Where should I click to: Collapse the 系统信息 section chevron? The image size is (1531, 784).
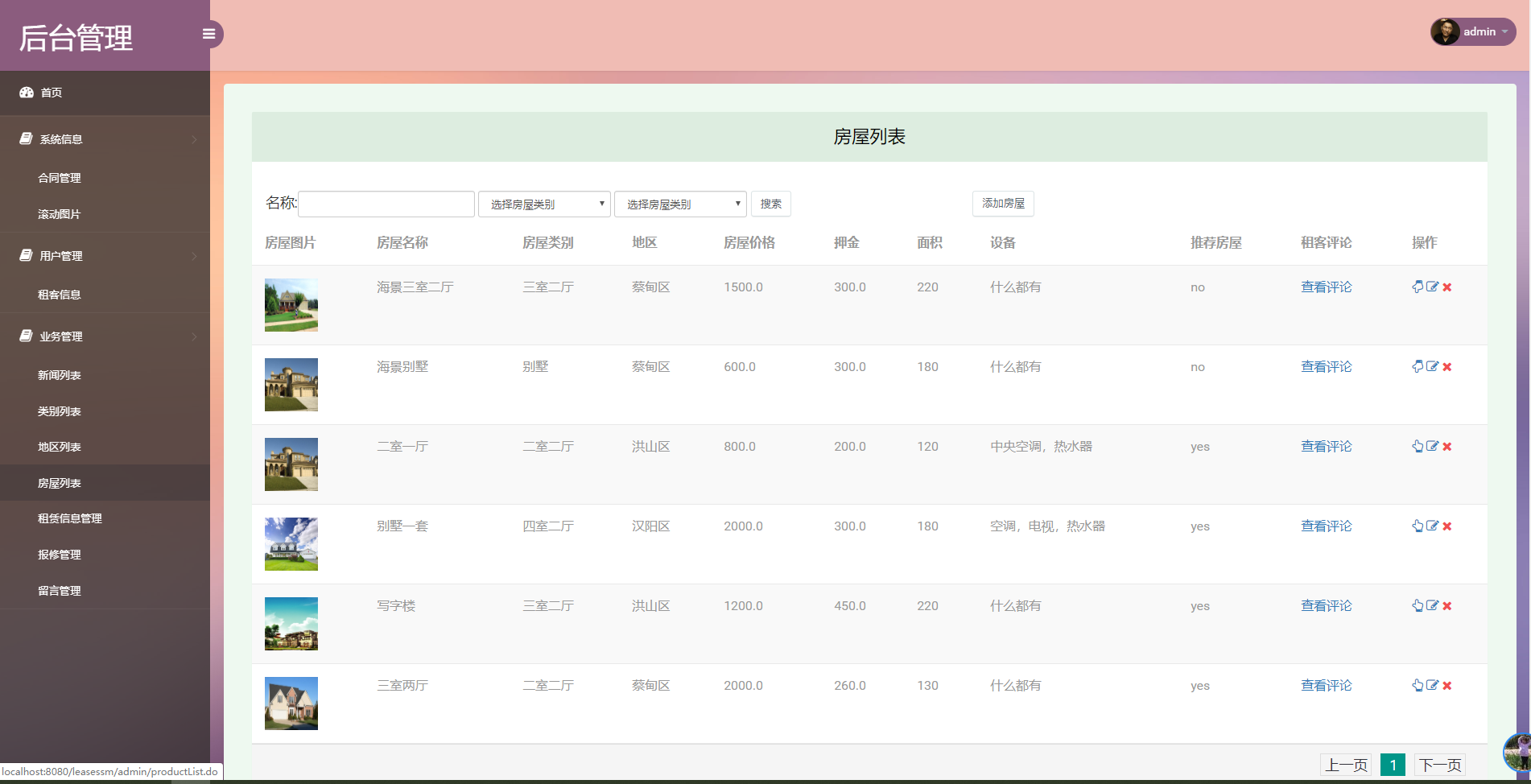[194, 139]
